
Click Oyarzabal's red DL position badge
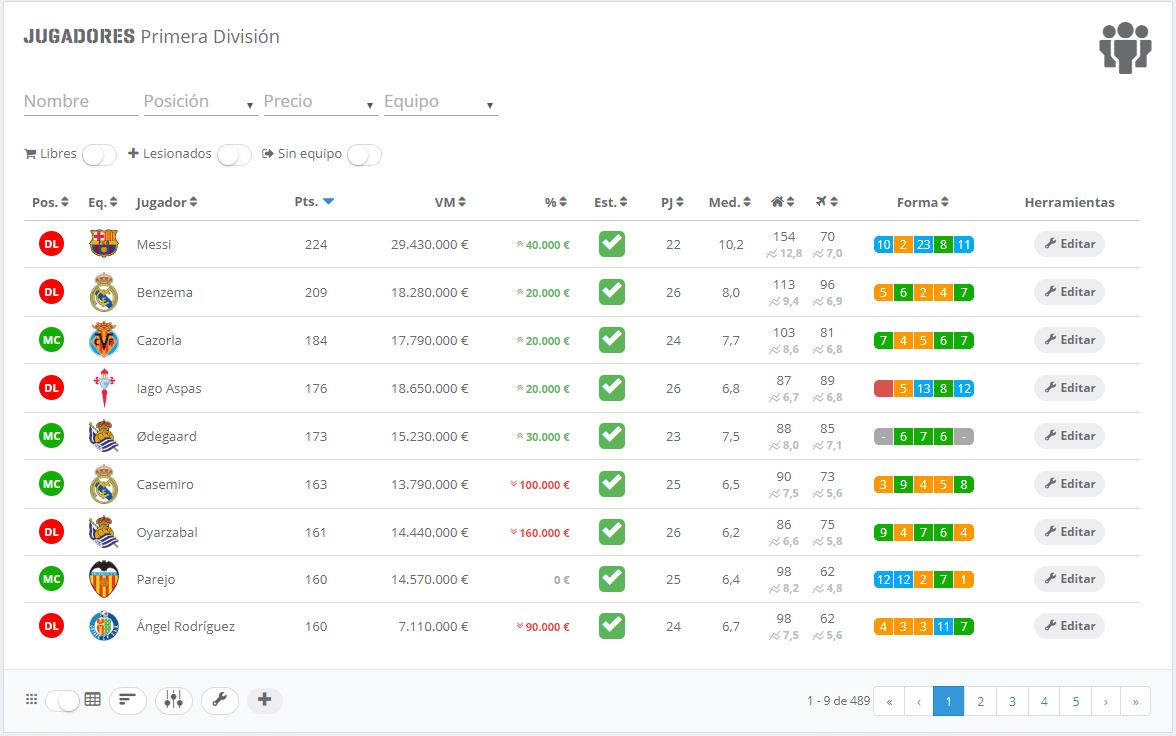pyautogui.click(x=51, y=532)
